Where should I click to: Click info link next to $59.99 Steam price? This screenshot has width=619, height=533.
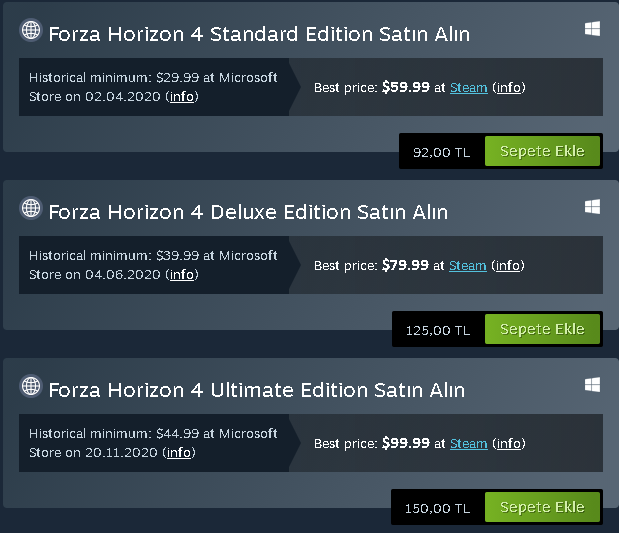(508, 88)
